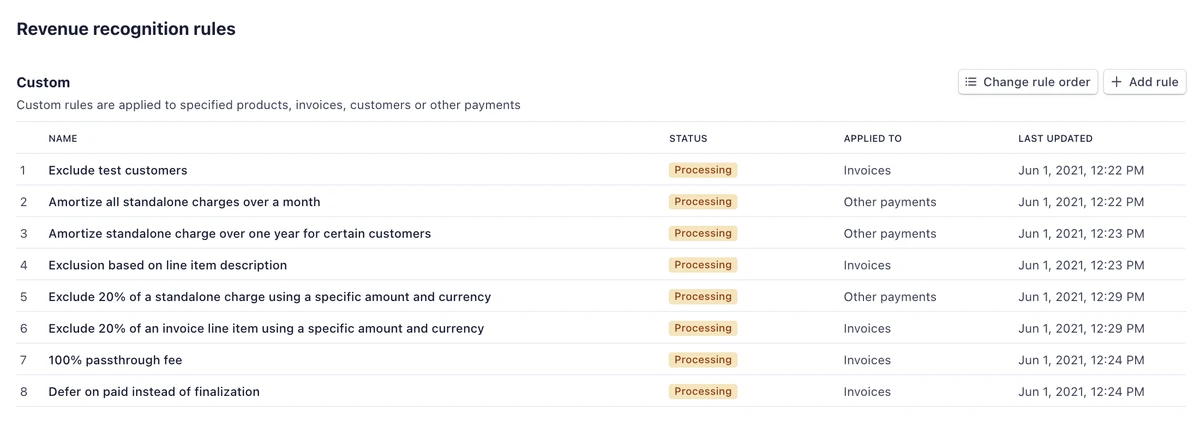Open Exclude 20% of a standalone charge rule
This screenshot has height=421, width=1200.
click(269, 297)
